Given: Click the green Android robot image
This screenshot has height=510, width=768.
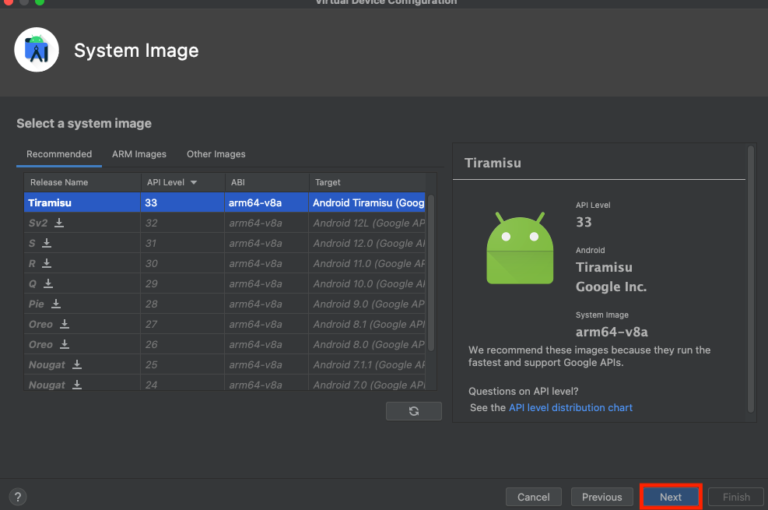Looking at the screenshot, I should [520, 248].
